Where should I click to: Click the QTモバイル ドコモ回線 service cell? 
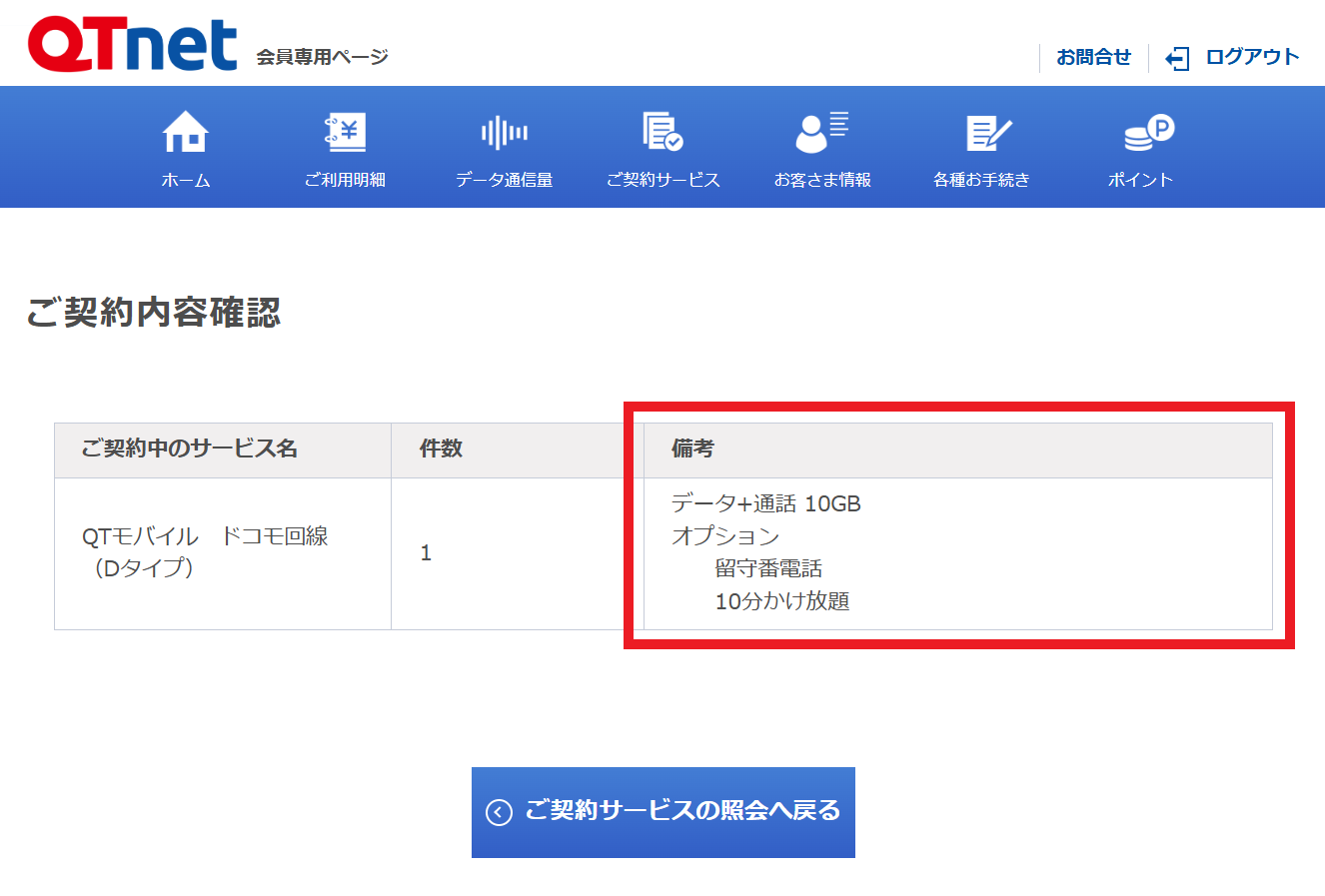click(x=205, y=551)
